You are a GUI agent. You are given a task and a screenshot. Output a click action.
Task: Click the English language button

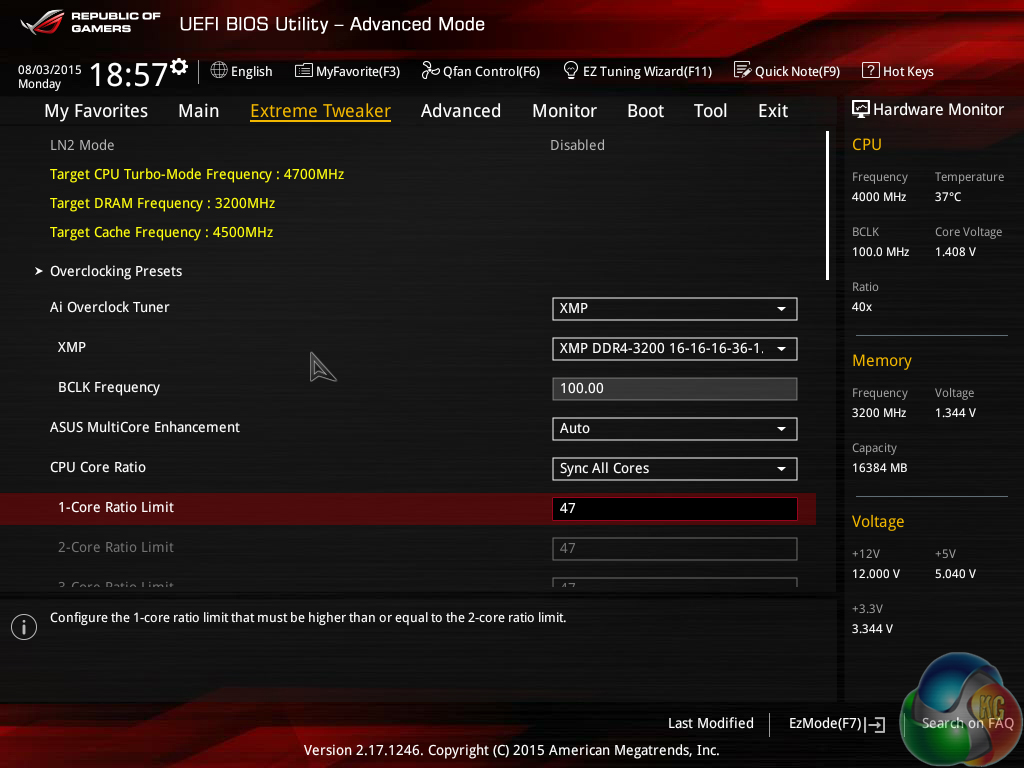241,71
